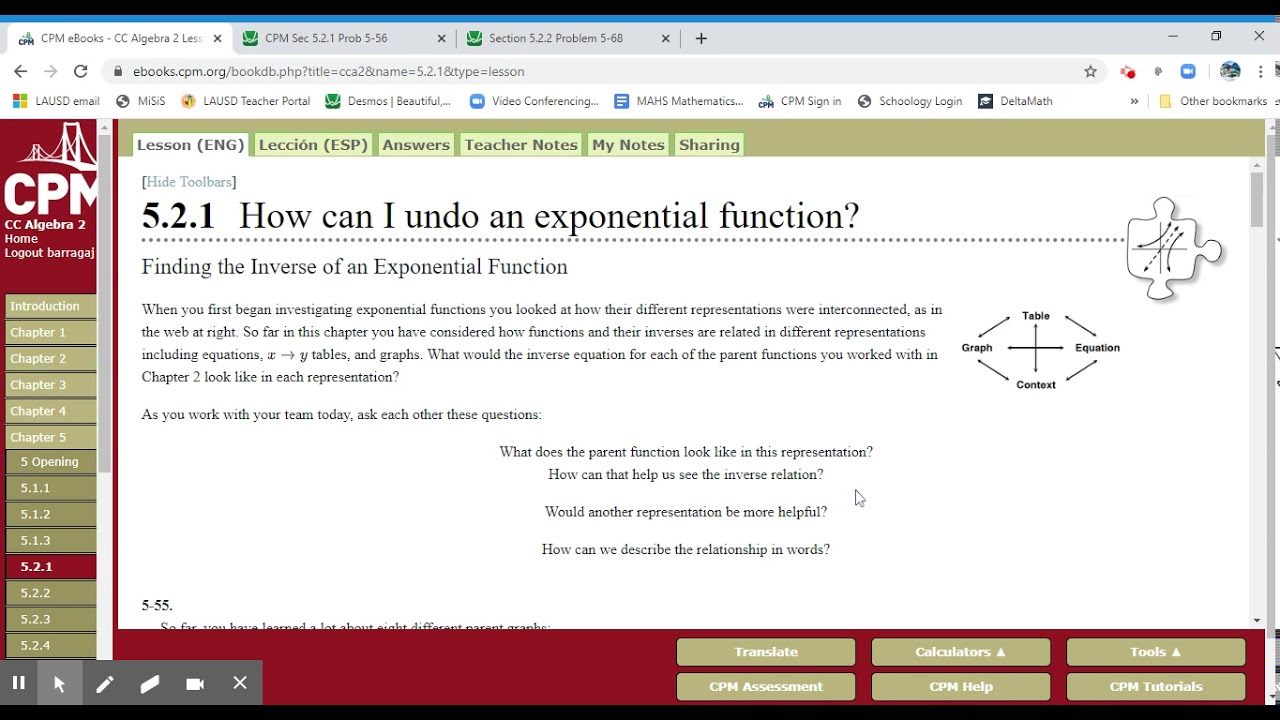The height and width of the screenshot is (720, 1280).
Task: Close the CPM eBooks tab
Action: (218, 38)
